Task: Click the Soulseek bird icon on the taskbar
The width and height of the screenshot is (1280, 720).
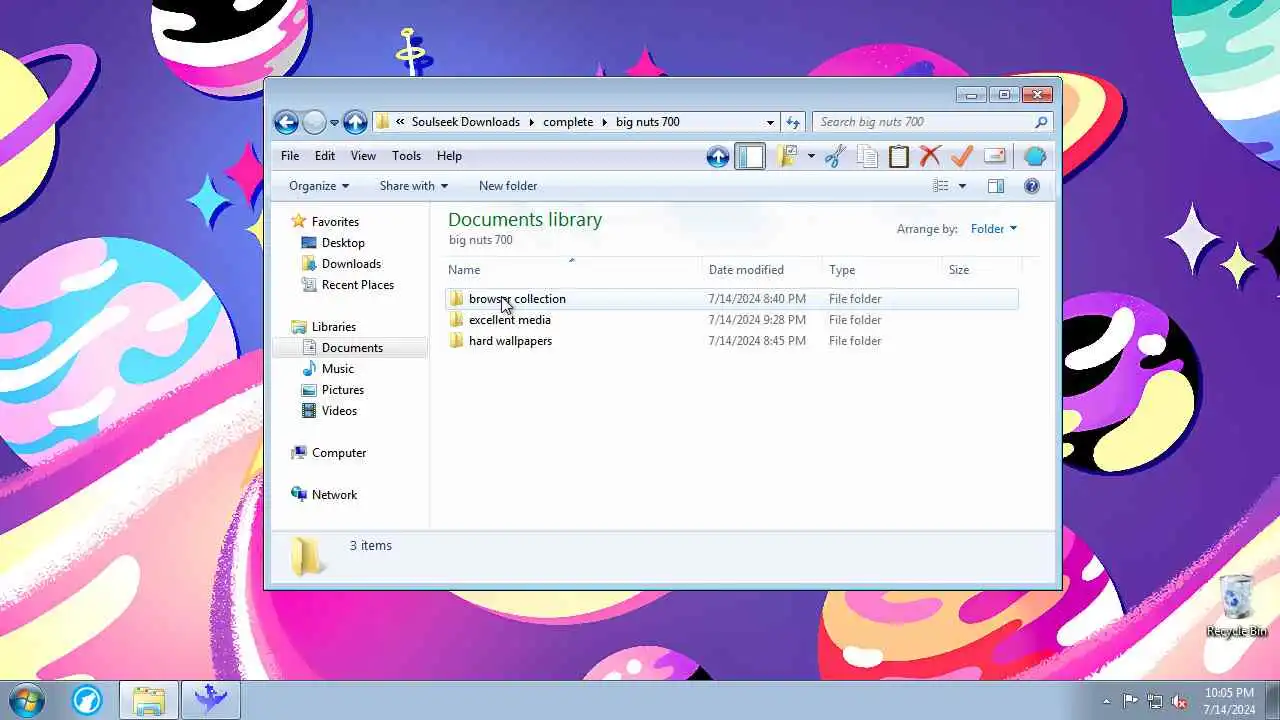Action: click(211, 700)
